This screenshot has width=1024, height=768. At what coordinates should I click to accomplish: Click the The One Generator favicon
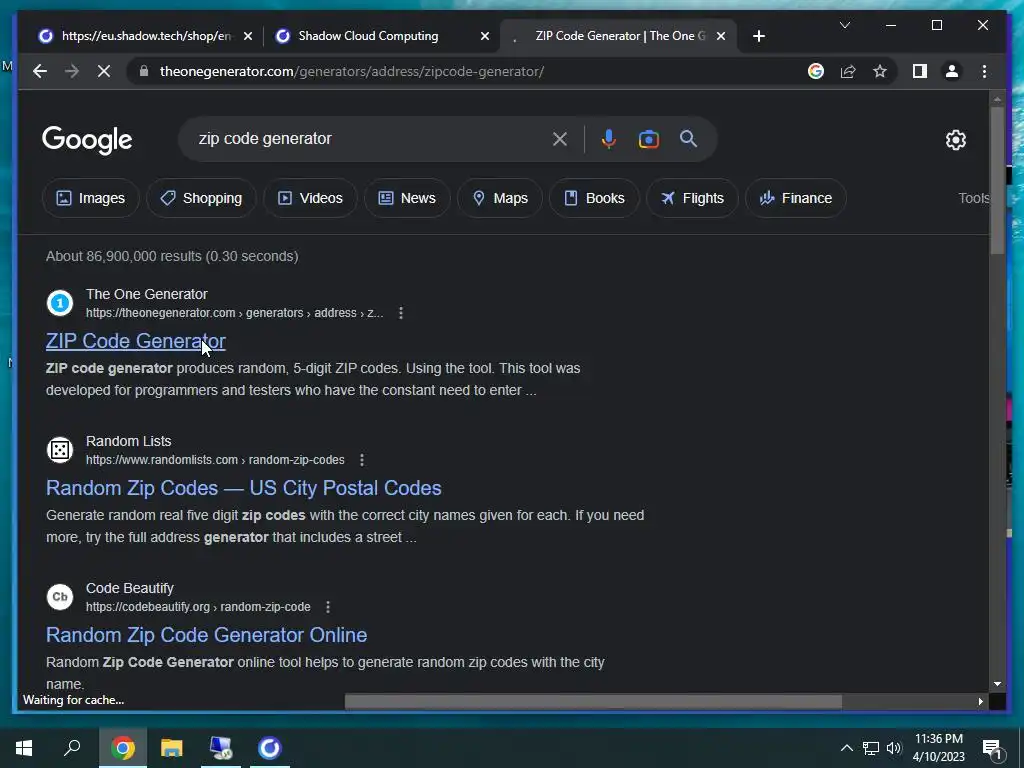click(59, 303)
